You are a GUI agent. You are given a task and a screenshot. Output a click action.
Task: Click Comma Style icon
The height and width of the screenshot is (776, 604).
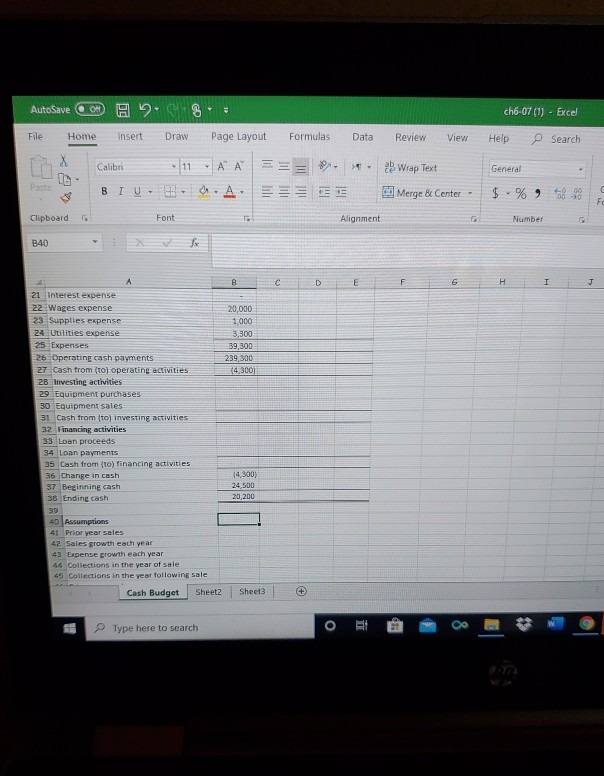[538, 194]
